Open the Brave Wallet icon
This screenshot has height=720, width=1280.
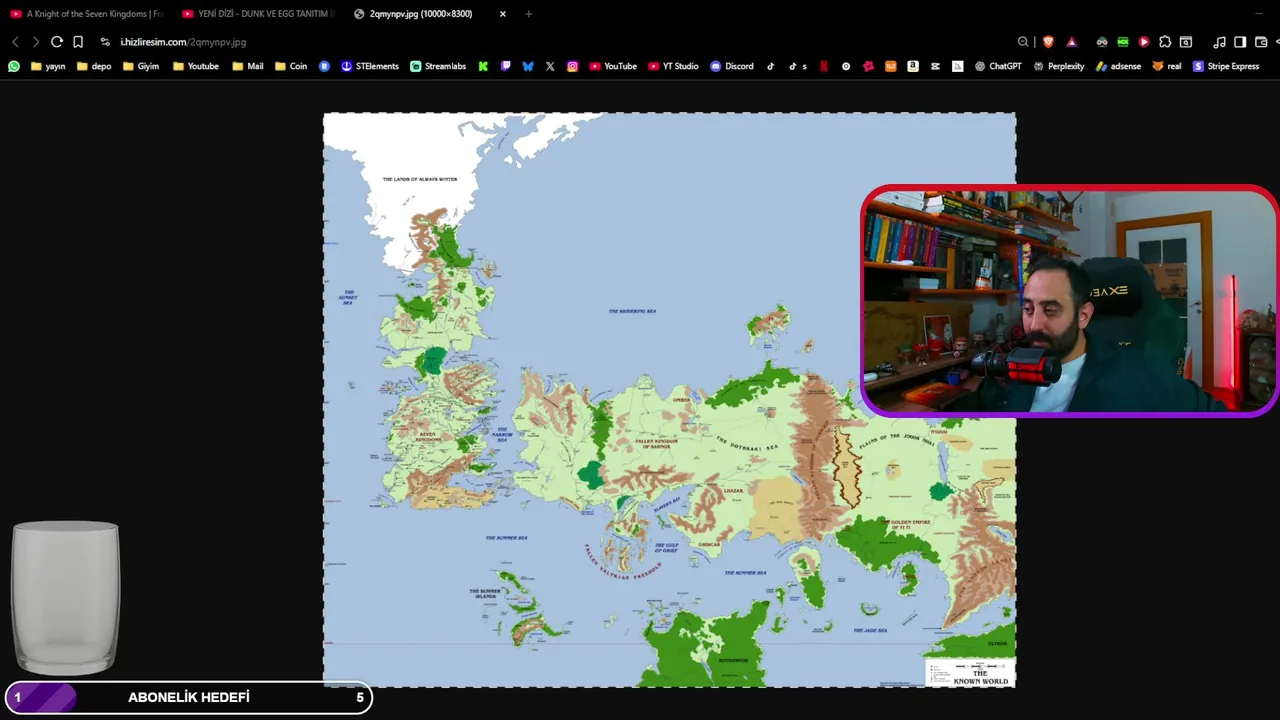pos(1261,42)
